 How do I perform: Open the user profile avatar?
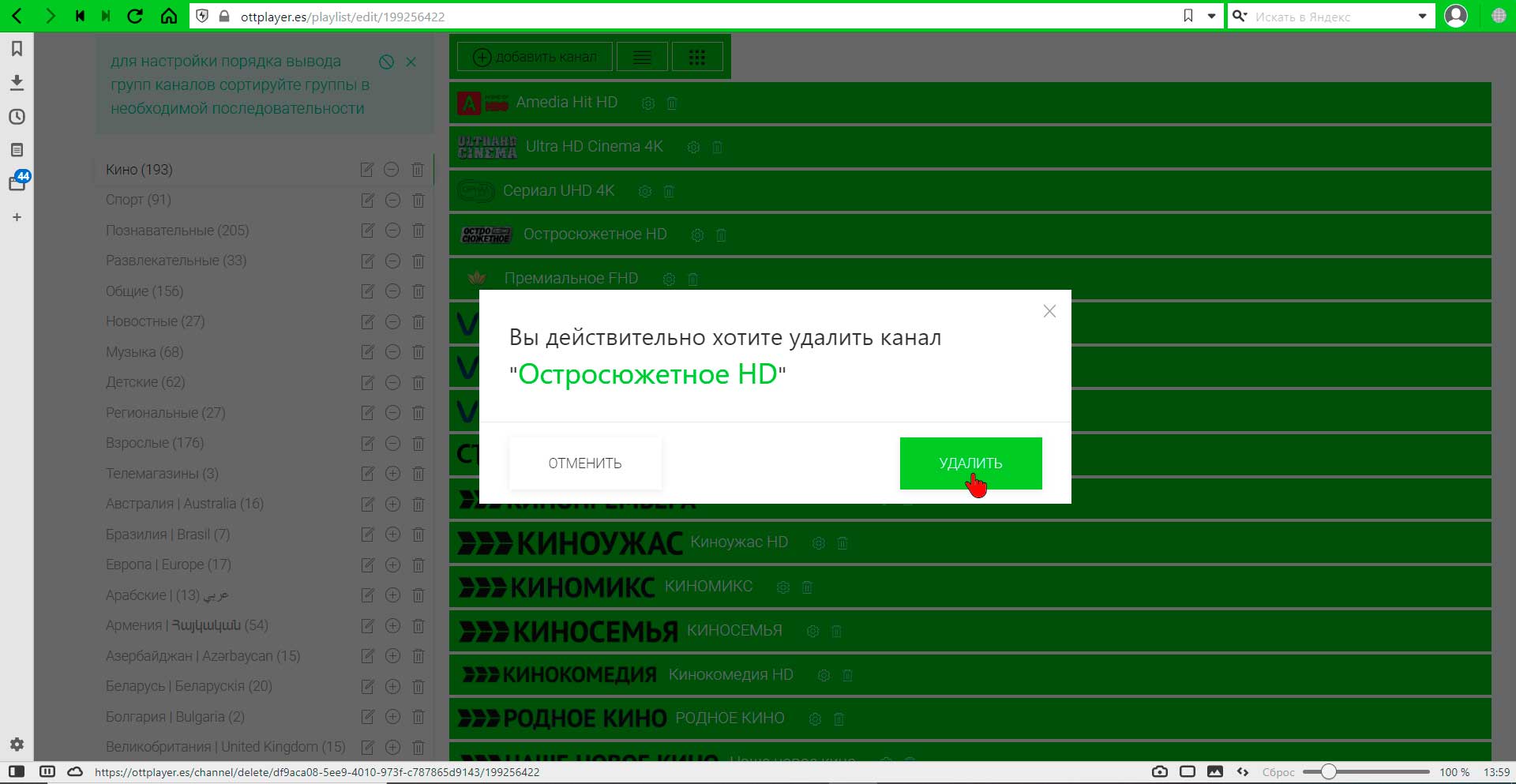[x=1456, y=16]
